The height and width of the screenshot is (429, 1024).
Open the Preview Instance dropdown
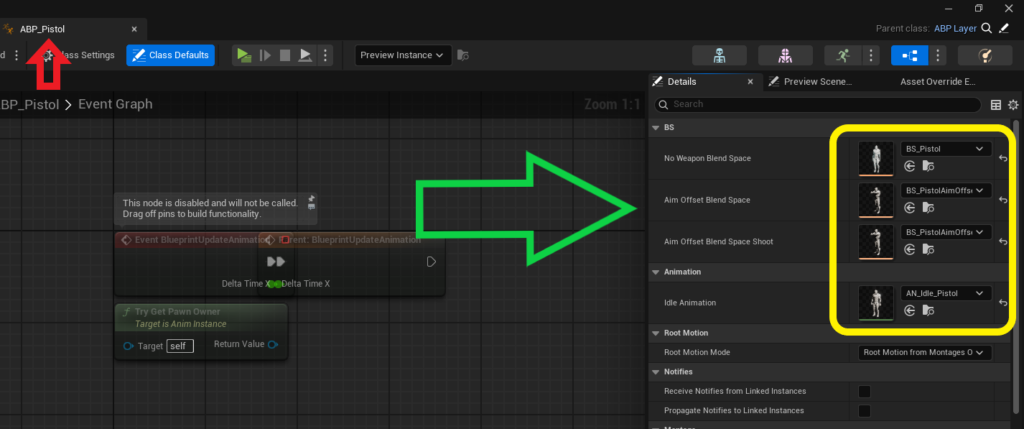coord(403,55)
